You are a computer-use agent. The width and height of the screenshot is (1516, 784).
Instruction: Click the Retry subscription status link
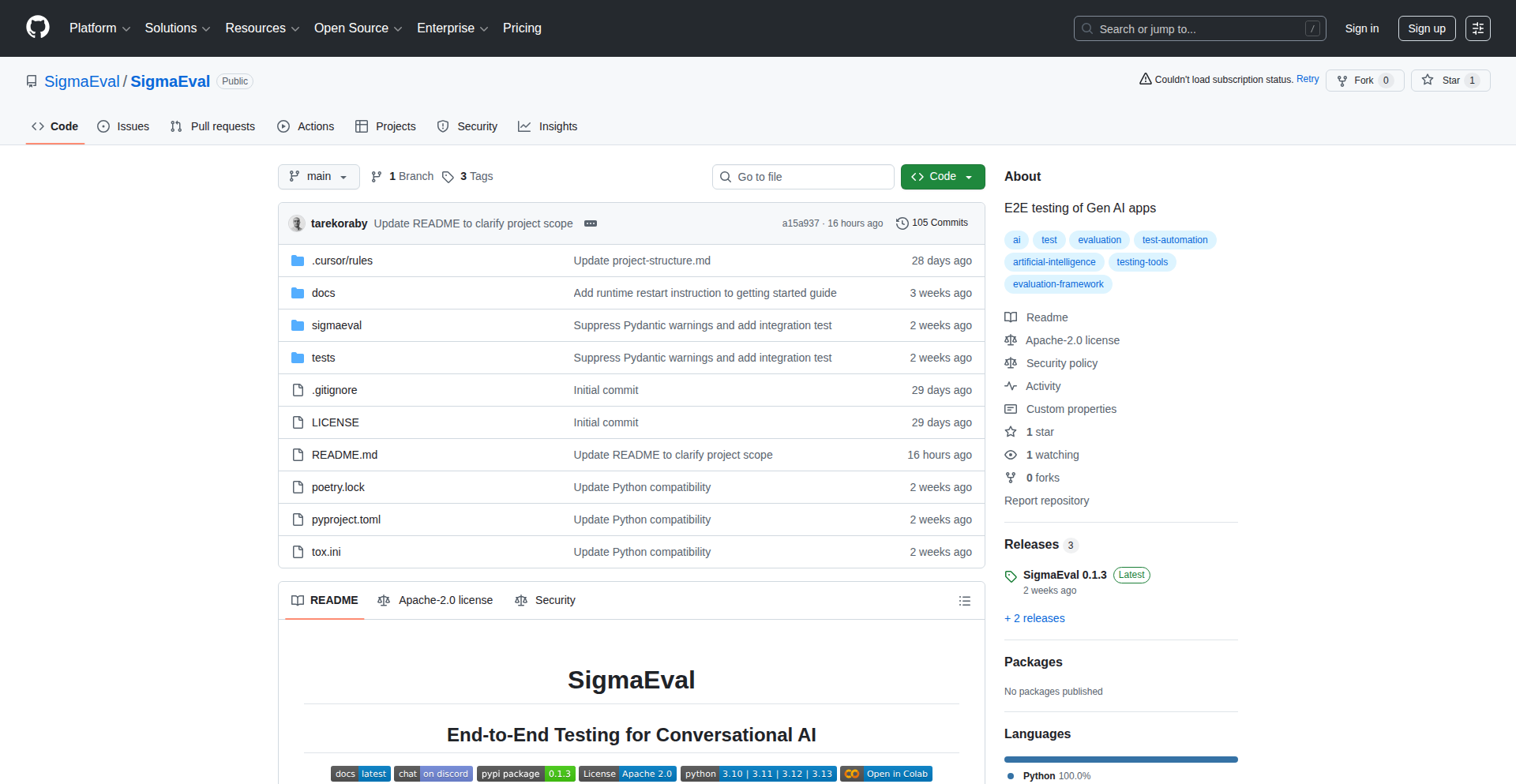pos(1307,79)
